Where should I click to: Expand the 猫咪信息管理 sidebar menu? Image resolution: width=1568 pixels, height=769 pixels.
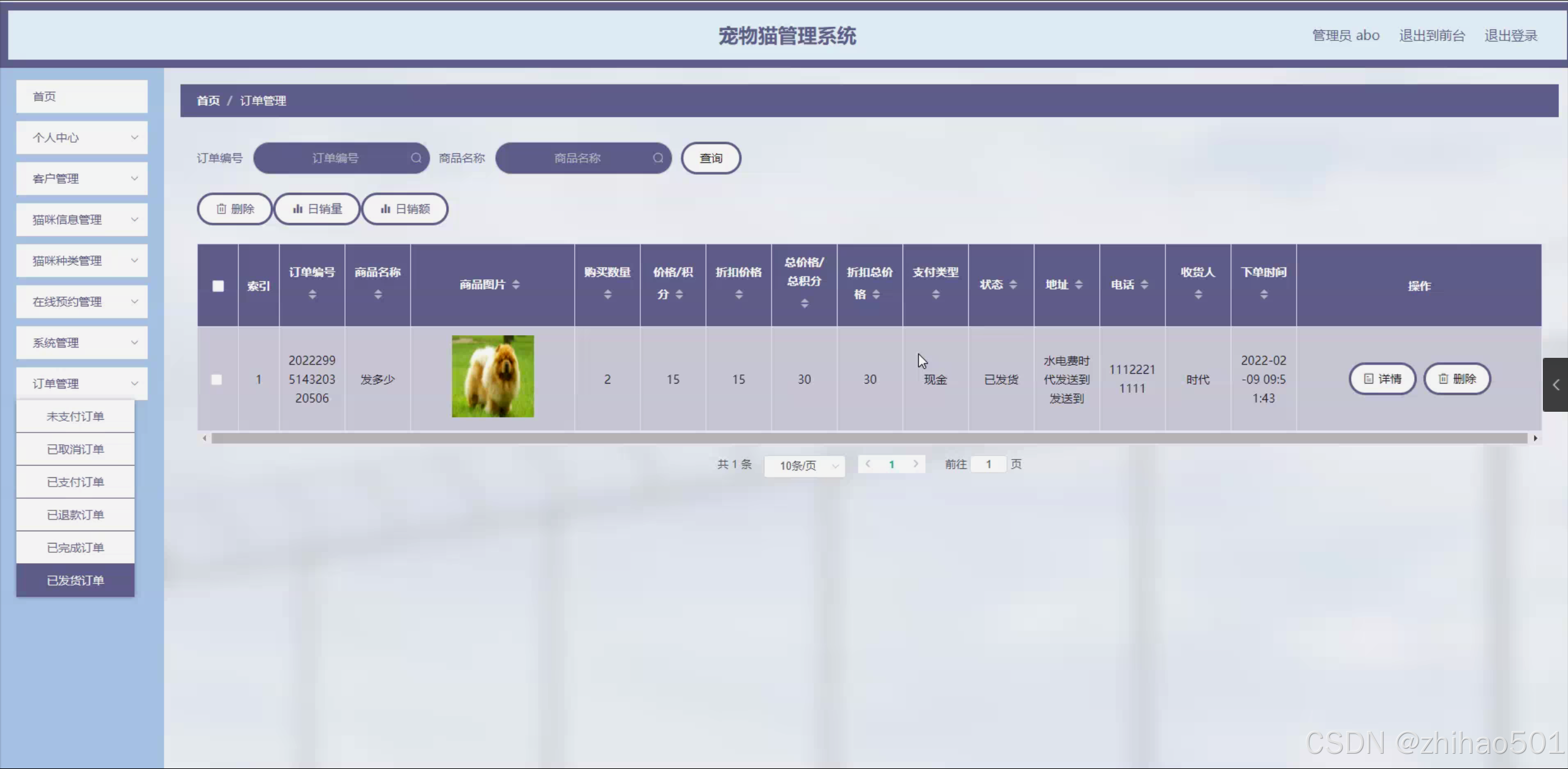pos(81,219)
